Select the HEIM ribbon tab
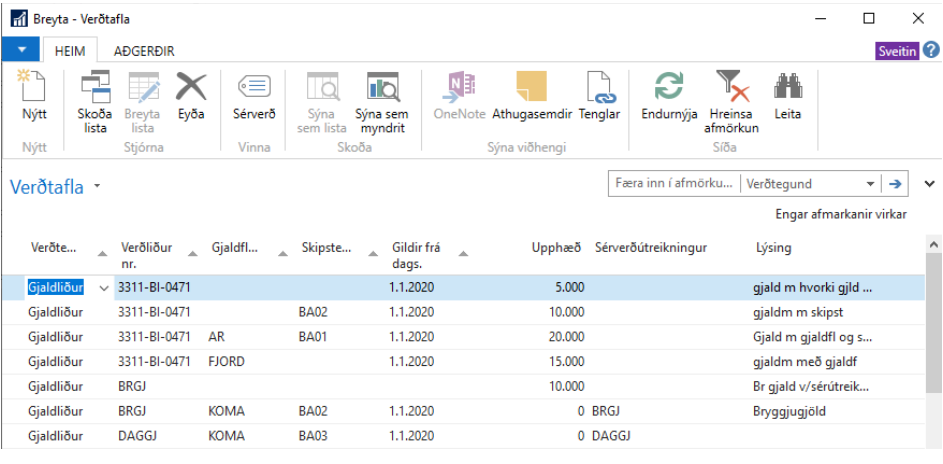Screen dimensions: 943x464 pyautogui.click(x=69, y=50)
